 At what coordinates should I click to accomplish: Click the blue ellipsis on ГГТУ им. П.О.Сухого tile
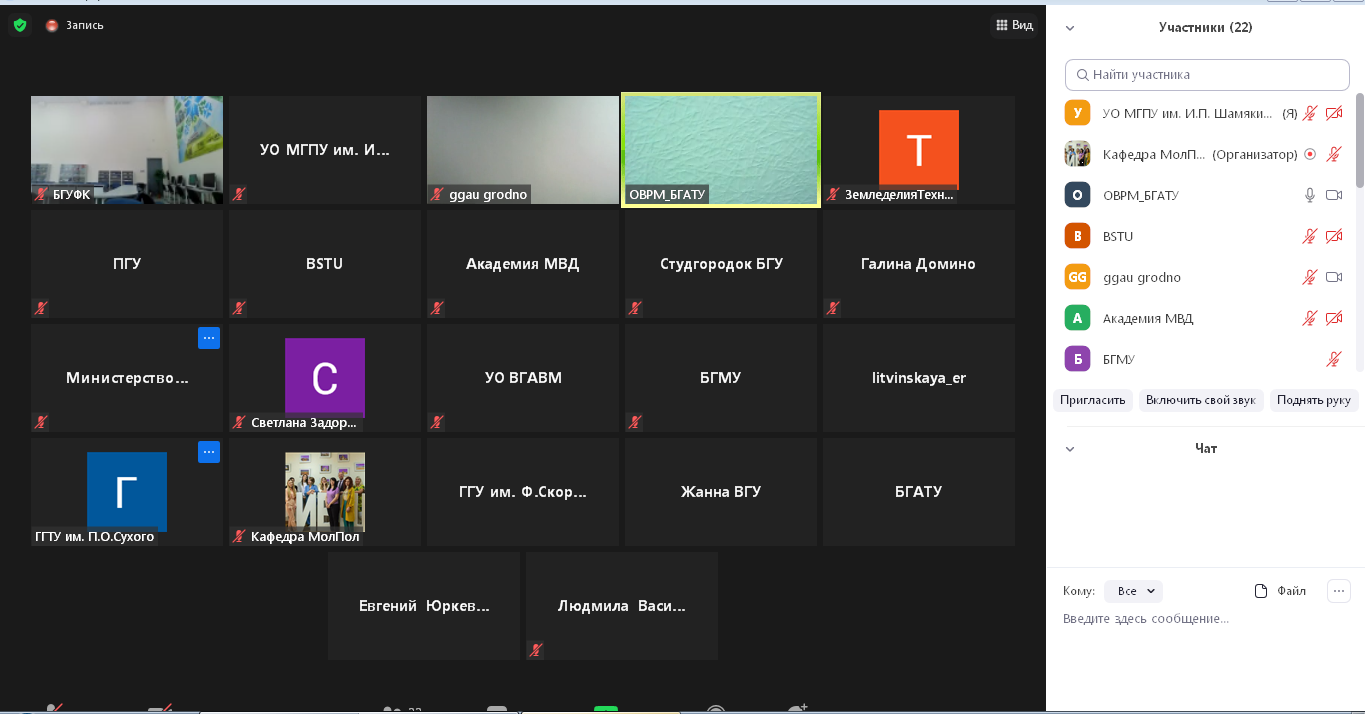click(x=208, y=452)
